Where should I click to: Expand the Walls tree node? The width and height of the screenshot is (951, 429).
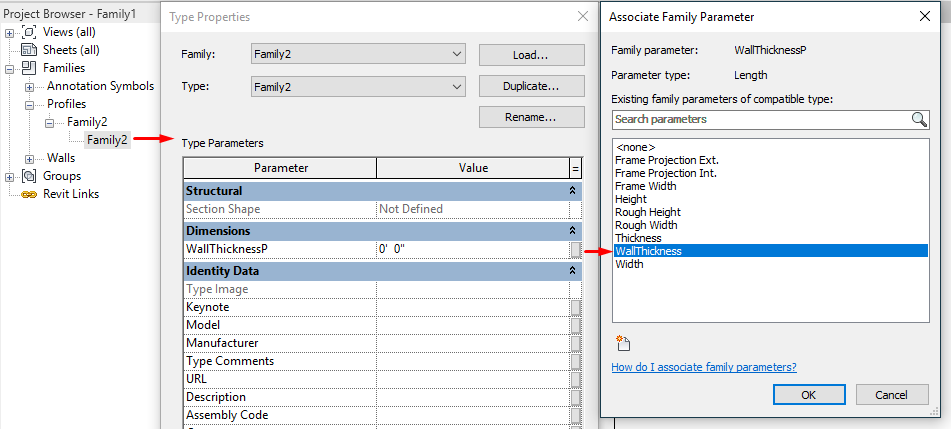pos(30,158)
